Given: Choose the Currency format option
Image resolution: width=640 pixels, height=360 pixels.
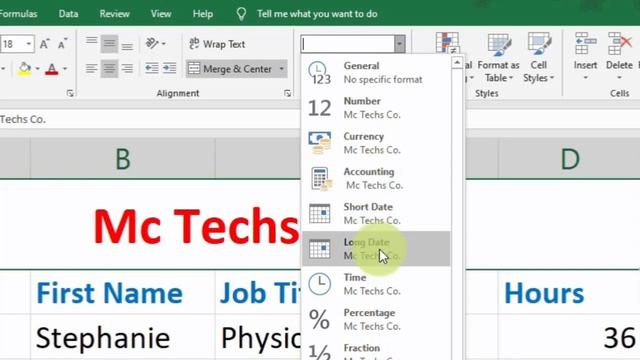Looking at the screenshot, I should click(x=376, y=143).
